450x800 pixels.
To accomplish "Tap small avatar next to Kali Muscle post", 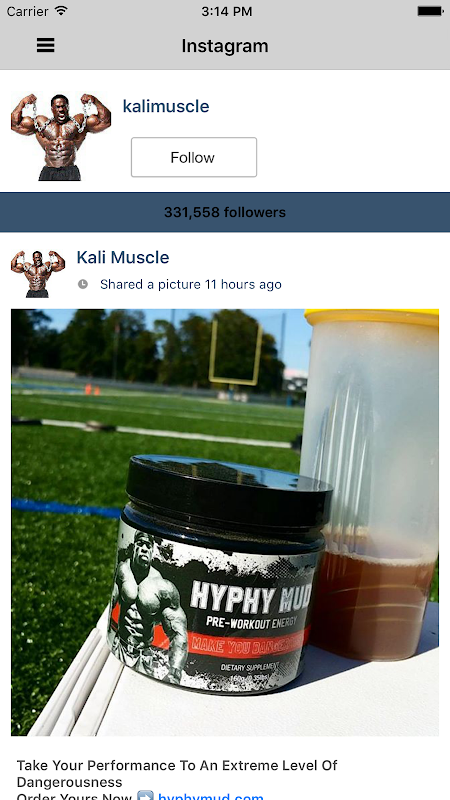I will point(38,274).
